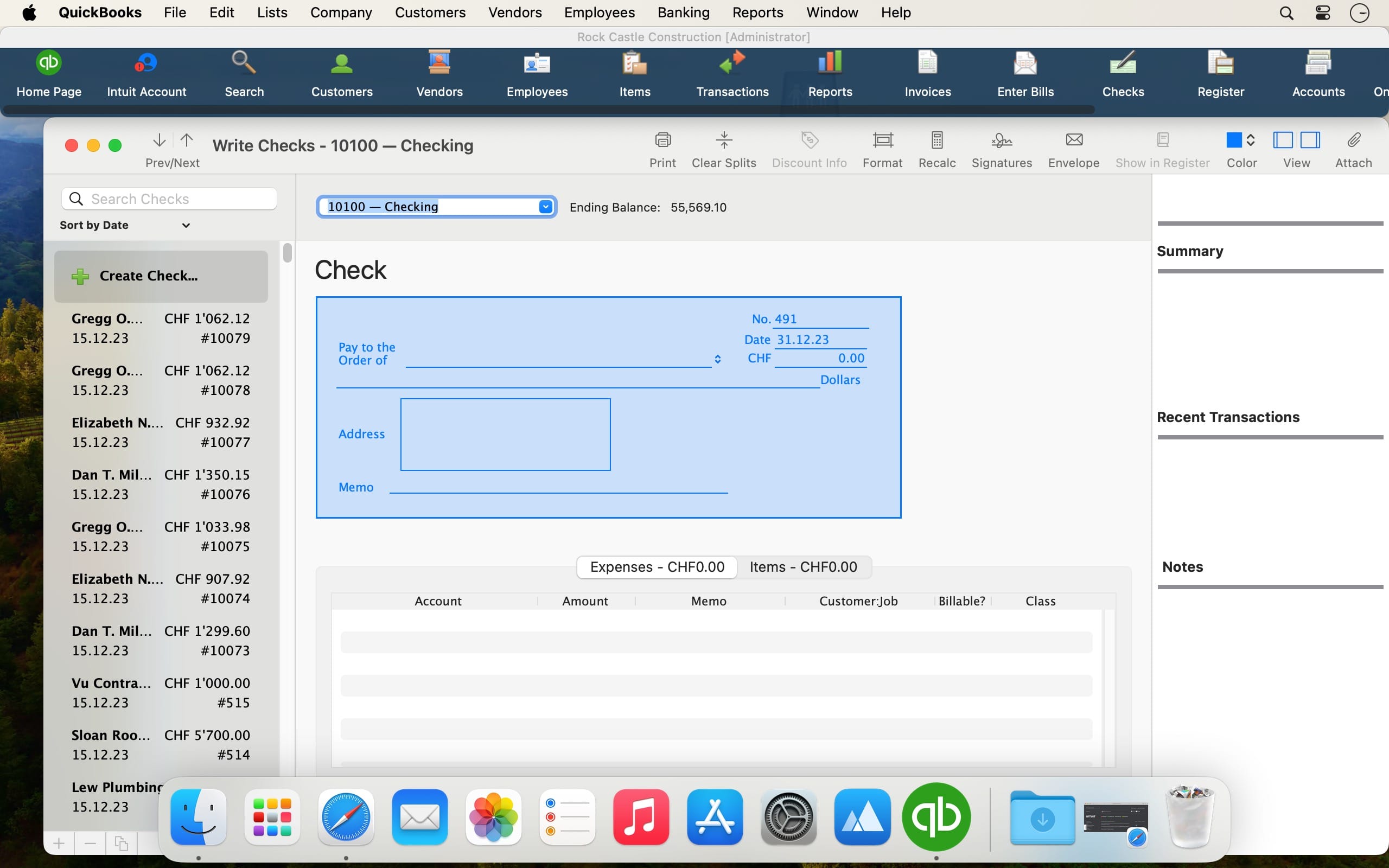Select check #10077 for Elizabeth N.
This screenshot has height=868, width=1389.
click(161, 432)
